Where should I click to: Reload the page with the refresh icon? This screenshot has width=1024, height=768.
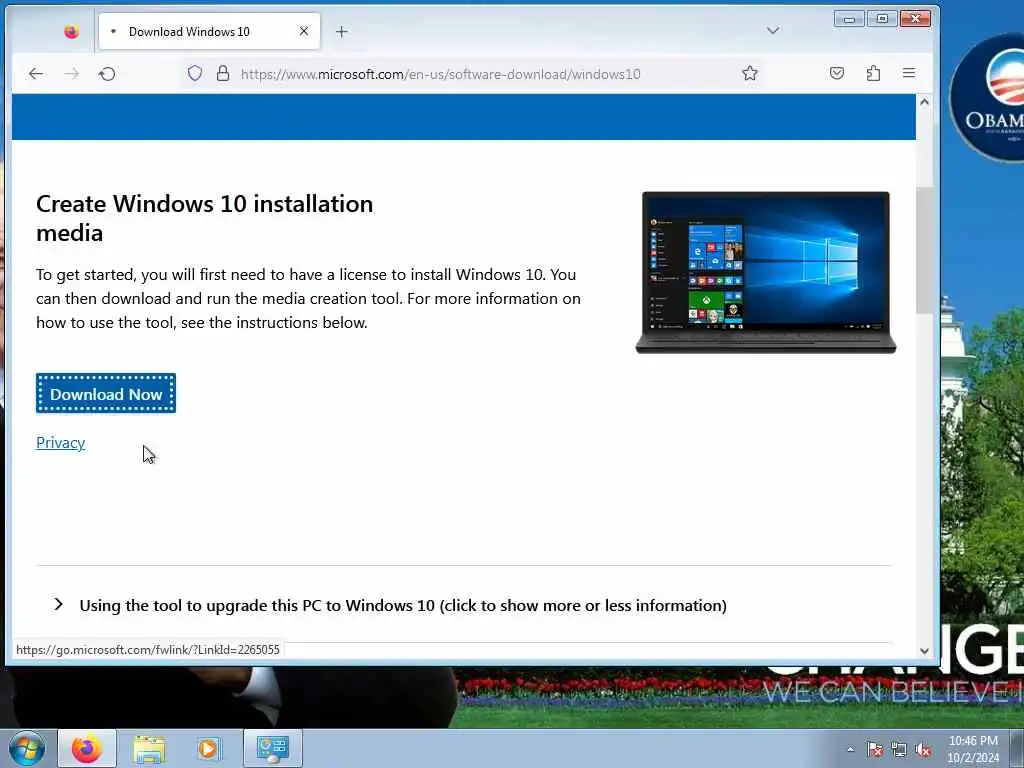pyautogui.click(x=107, y=74)
